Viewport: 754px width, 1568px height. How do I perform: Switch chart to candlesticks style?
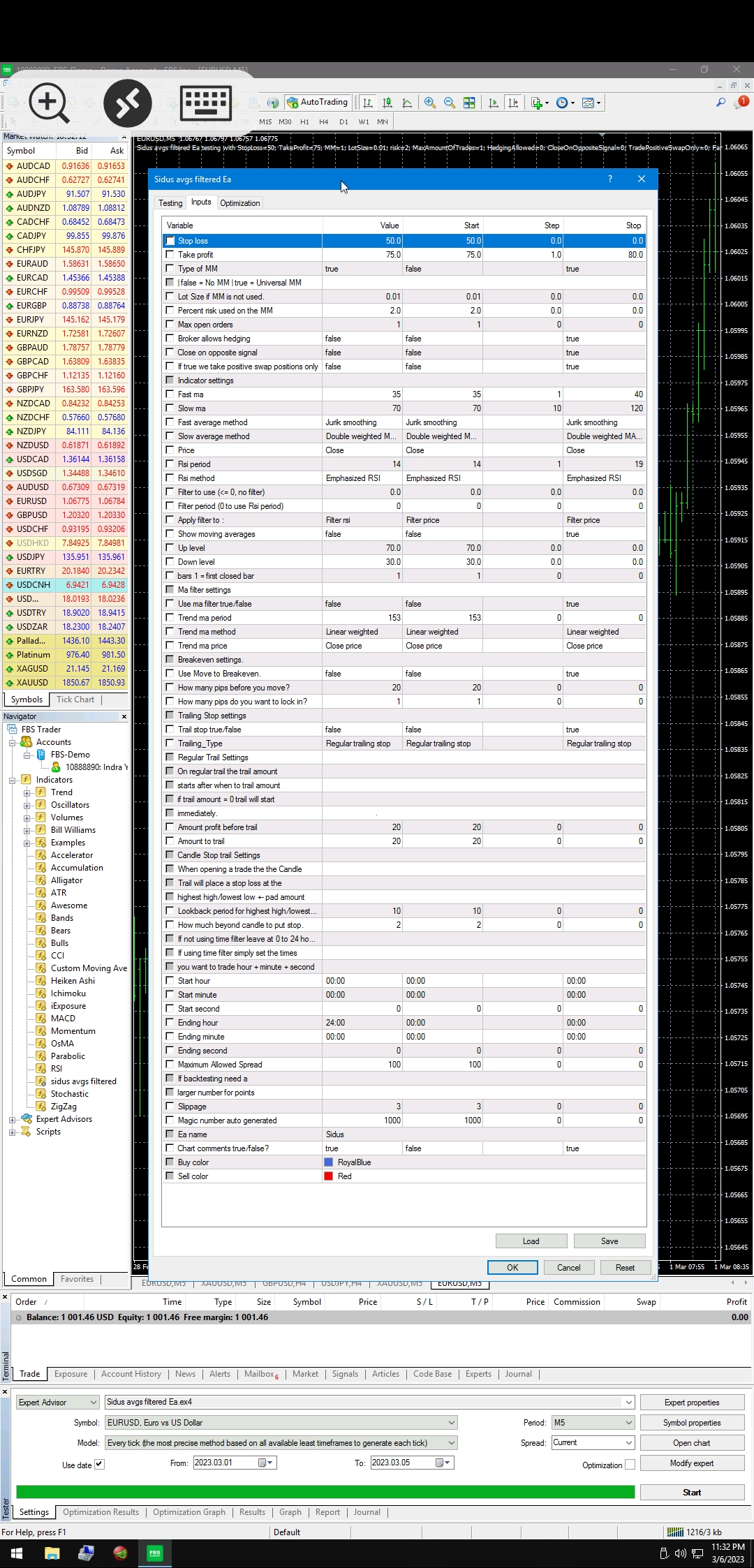coord(387,103)
